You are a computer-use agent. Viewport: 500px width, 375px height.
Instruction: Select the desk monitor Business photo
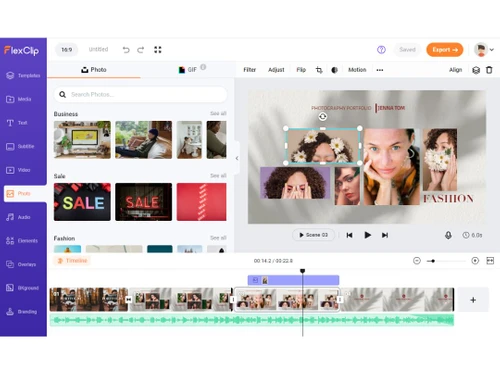coord(82,140)
